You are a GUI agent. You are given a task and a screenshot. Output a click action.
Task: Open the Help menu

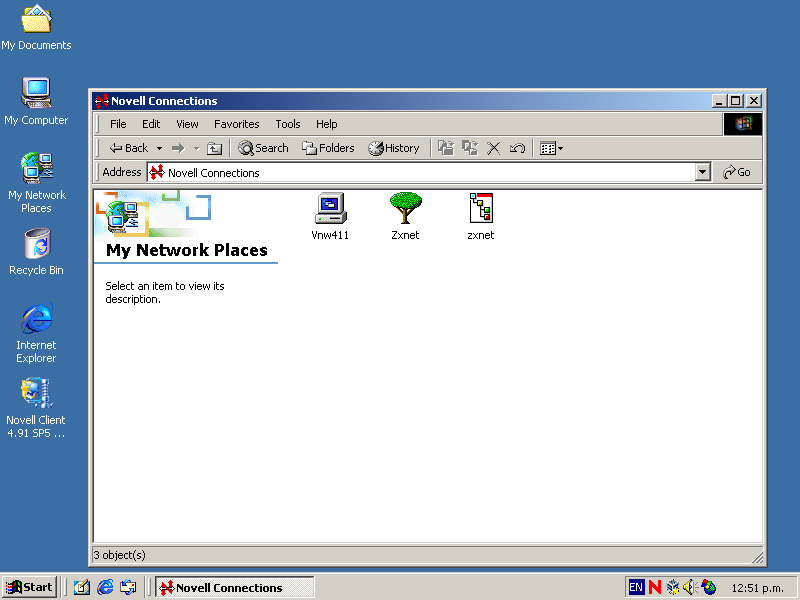pyautogui.click(x=327, y=124)
